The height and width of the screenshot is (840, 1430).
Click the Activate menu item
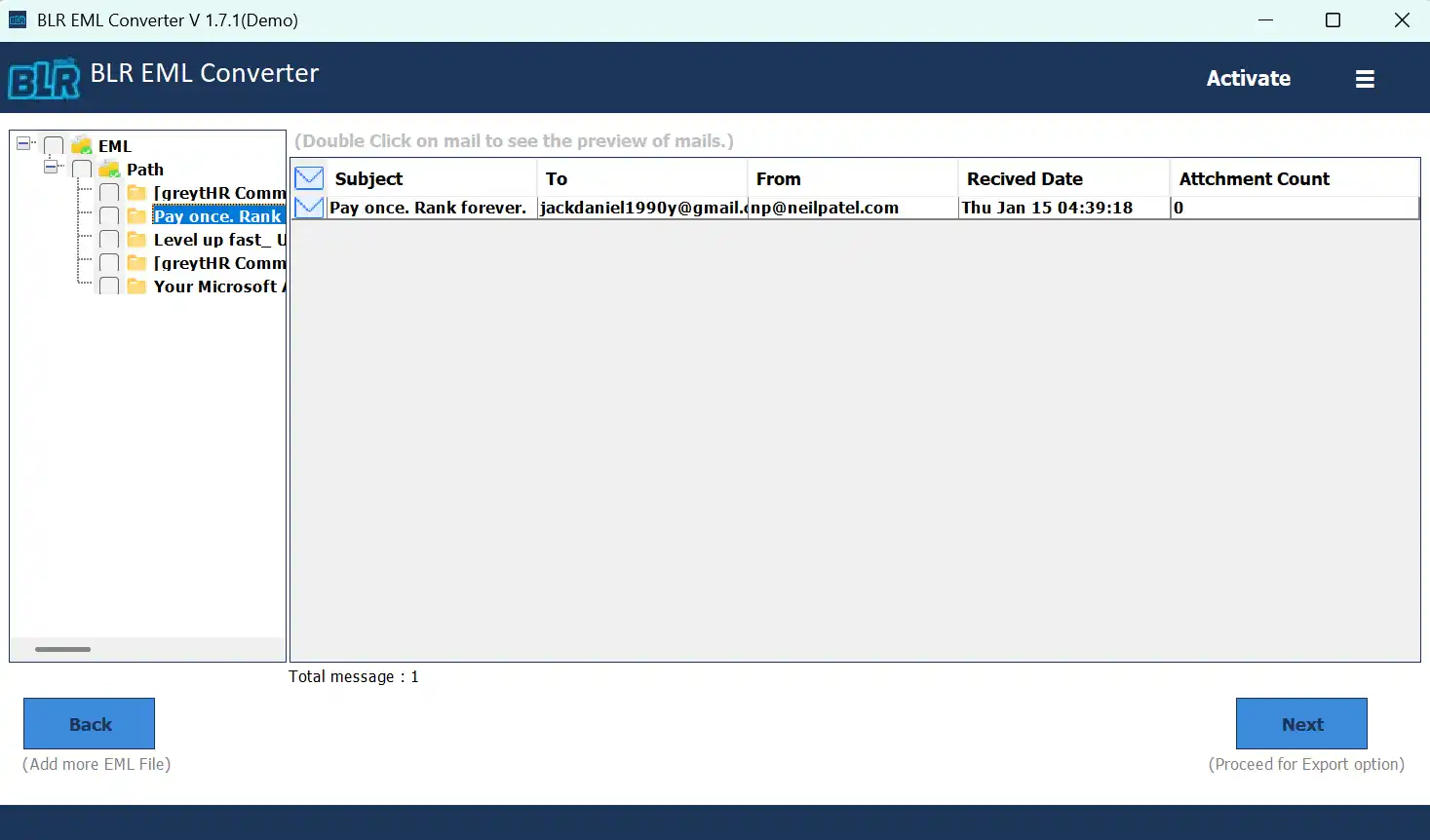[1248, 79]
